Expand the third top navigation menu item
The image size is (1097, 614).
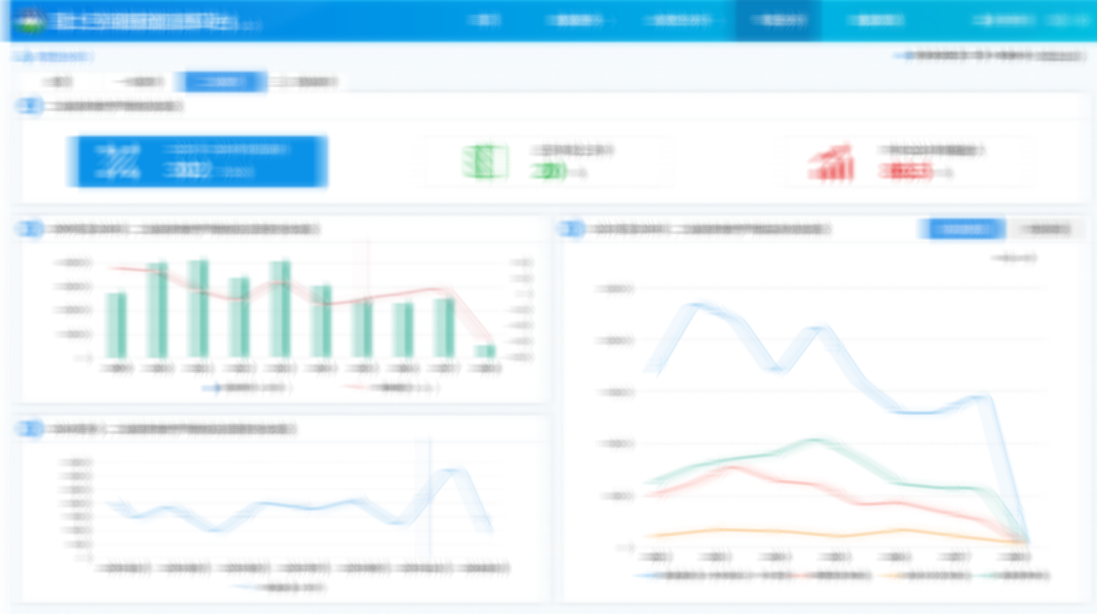coord(678,20)
